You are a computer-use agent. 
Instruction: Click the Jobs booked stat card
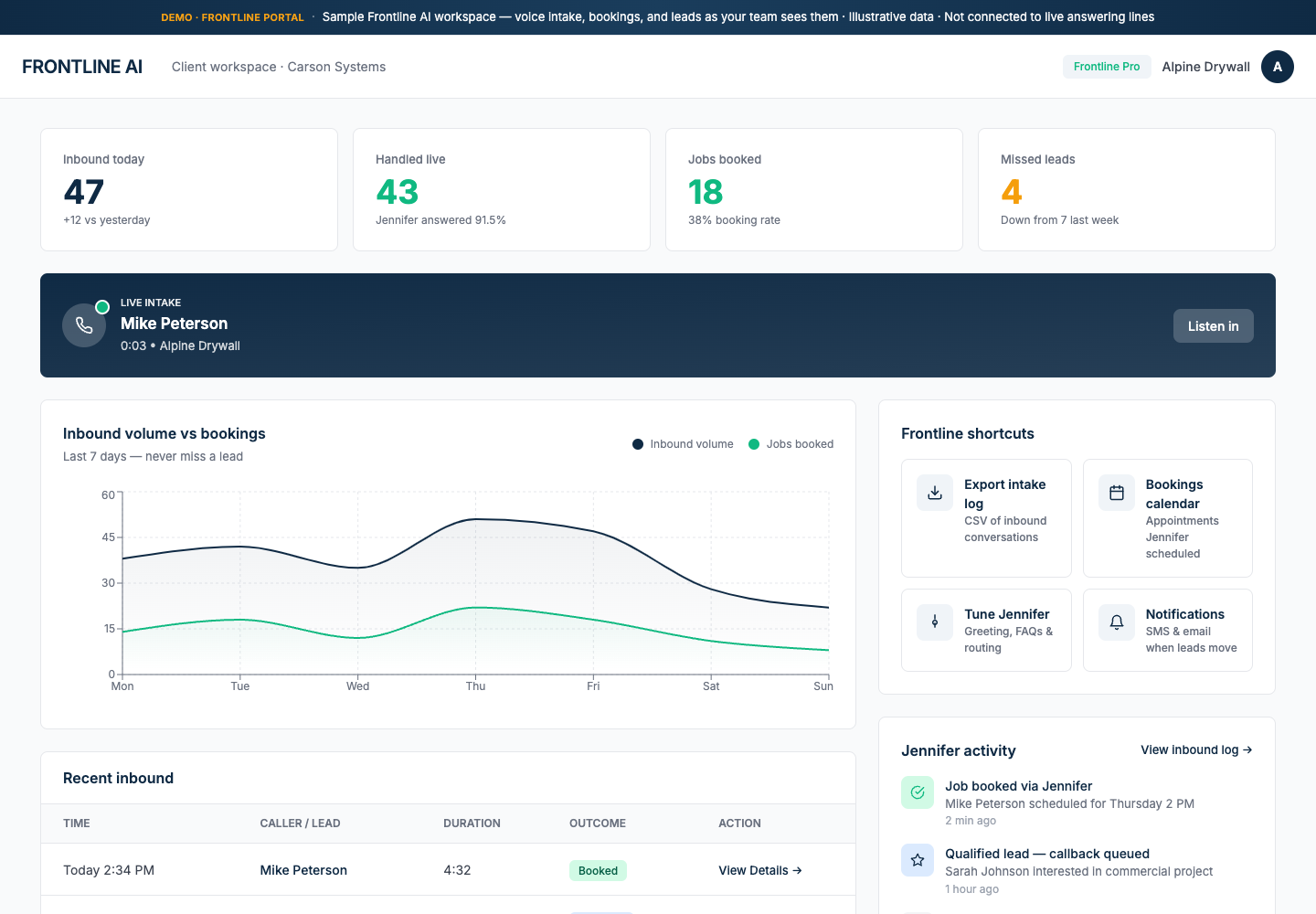pos(814,189)
